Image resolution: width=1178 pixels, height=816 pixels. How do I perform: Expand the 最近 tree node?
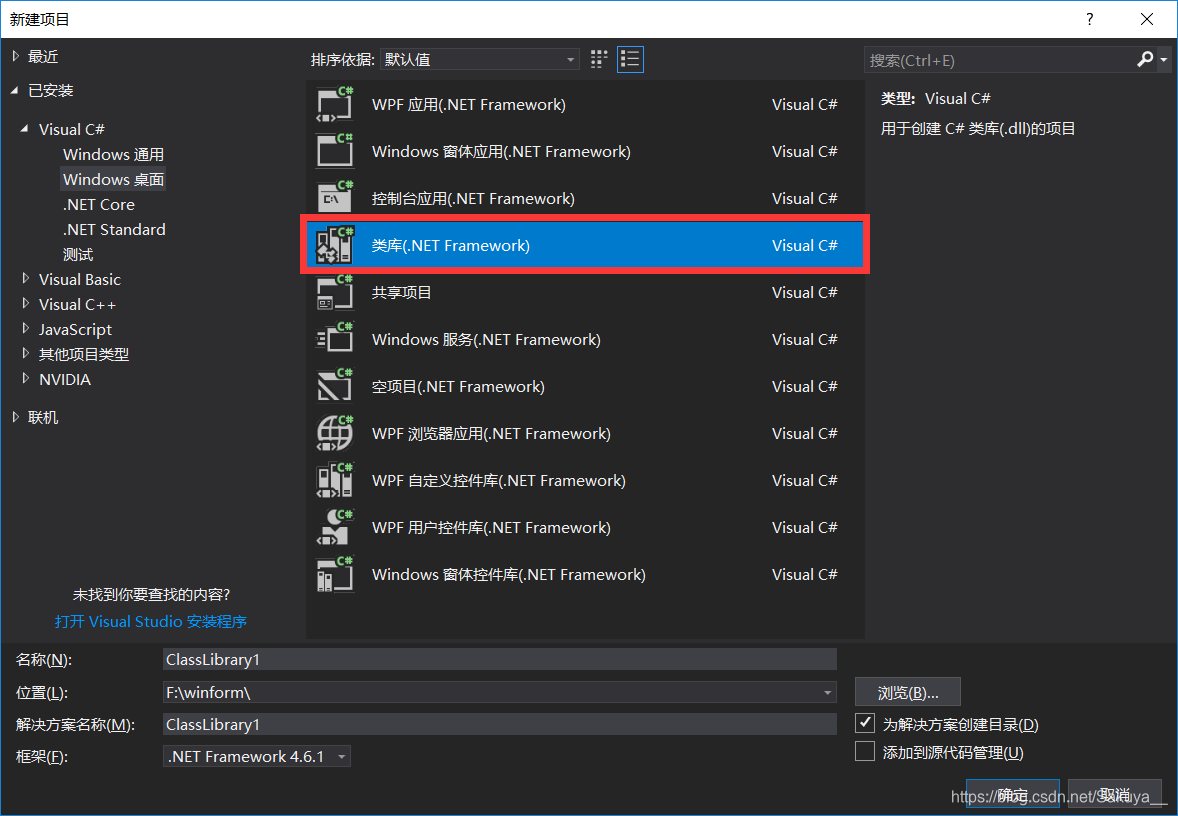[16, 56]
